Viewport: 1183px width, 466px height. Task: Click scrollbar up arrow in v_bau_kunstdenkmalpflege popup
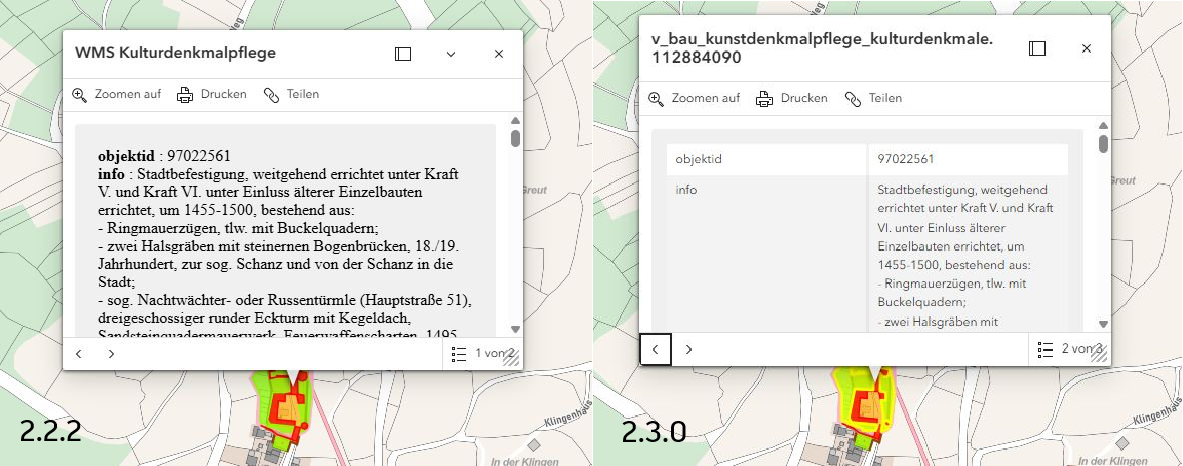pos(1103,126)
